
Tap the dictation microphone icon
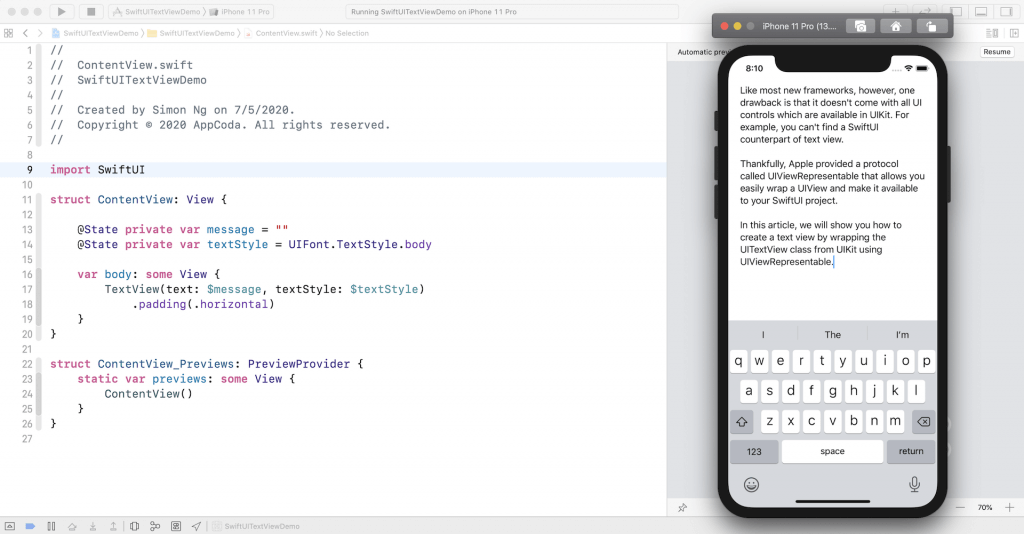pyautogui.click(x=914, y=484)
